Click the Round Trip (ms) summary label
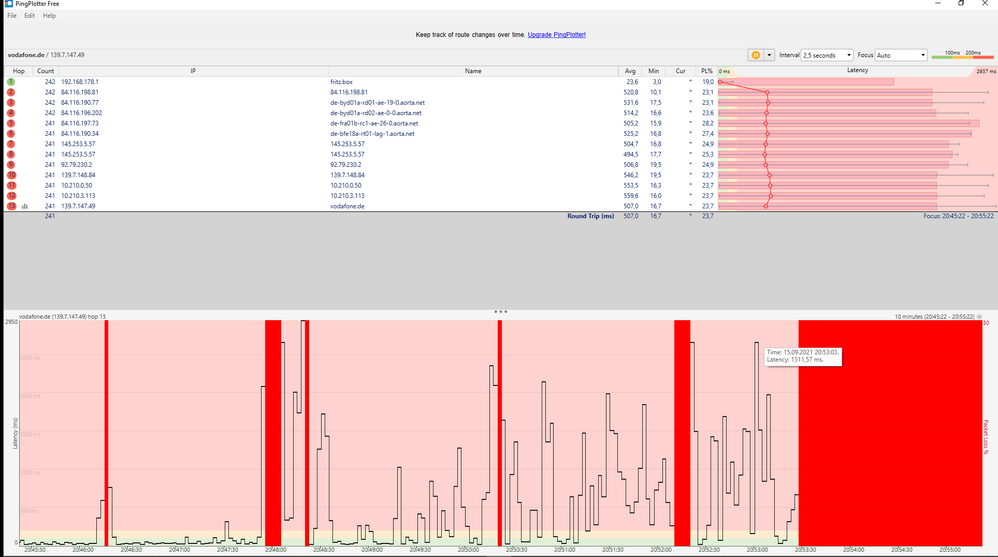The width and height of the screenshot is (998, 557). pos(591,216)
